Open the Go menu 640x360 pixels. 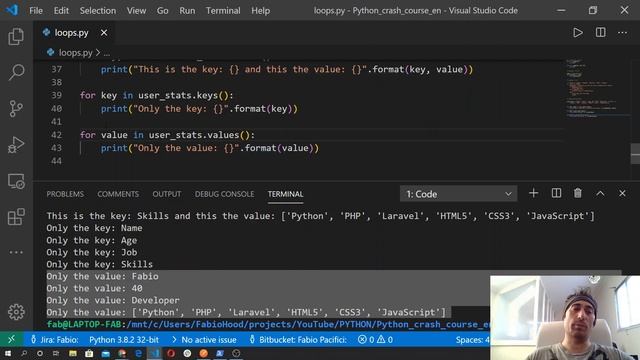162,11
